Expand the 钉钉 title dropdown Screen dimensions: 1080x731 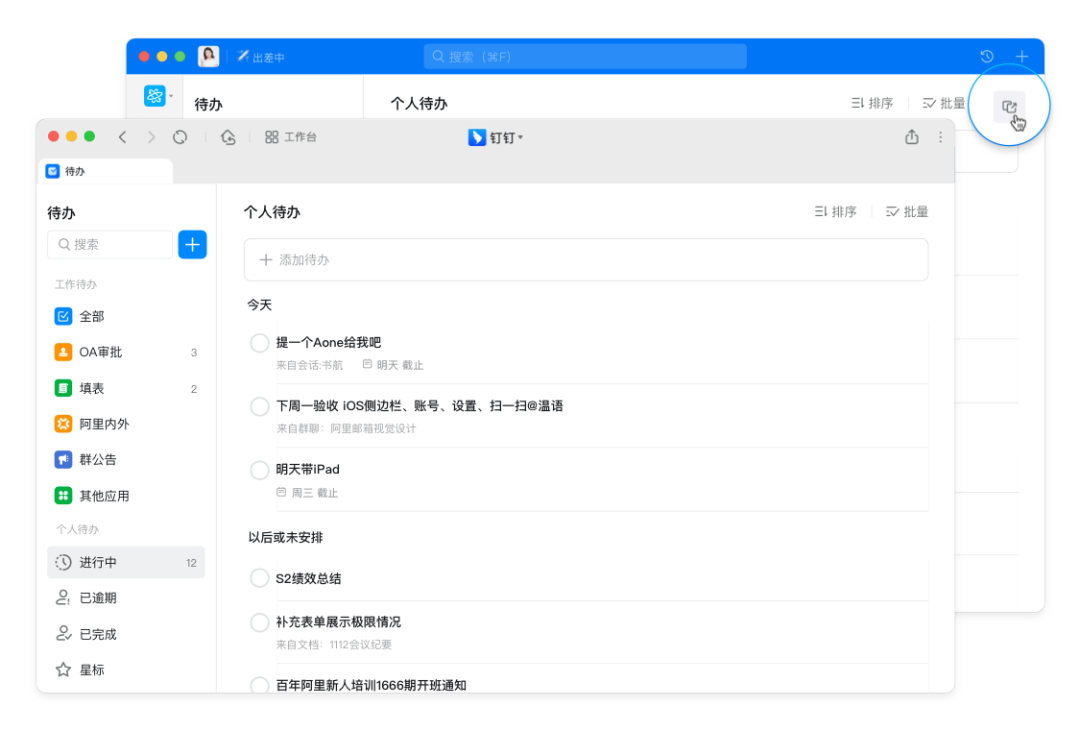[497, 137]
